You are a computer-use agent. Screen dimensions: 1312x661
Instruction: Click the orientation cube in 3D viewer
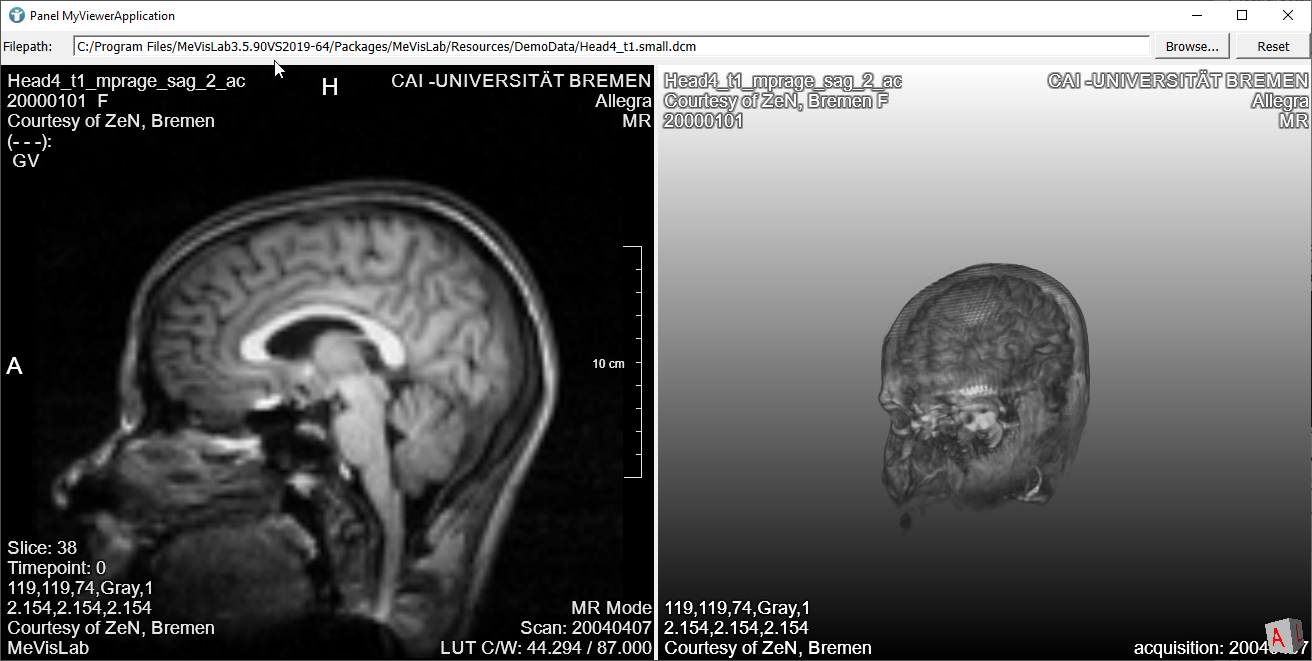pyautogui.click(x=1282, y=635)
